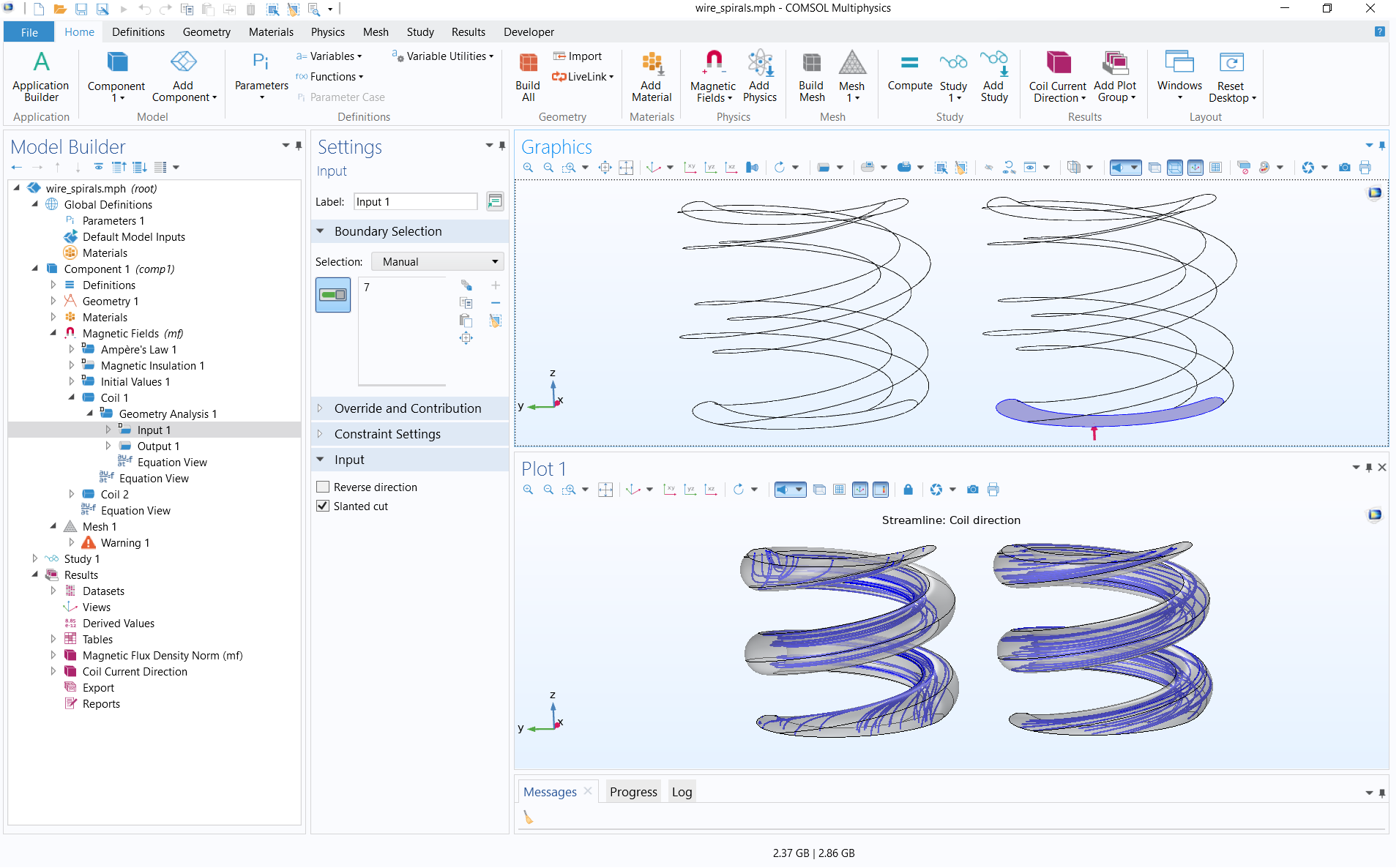Viewport: 1399px width, 868px height.
Task: Open the File menu
Action: pyautogui.click(x=29, y=32)
